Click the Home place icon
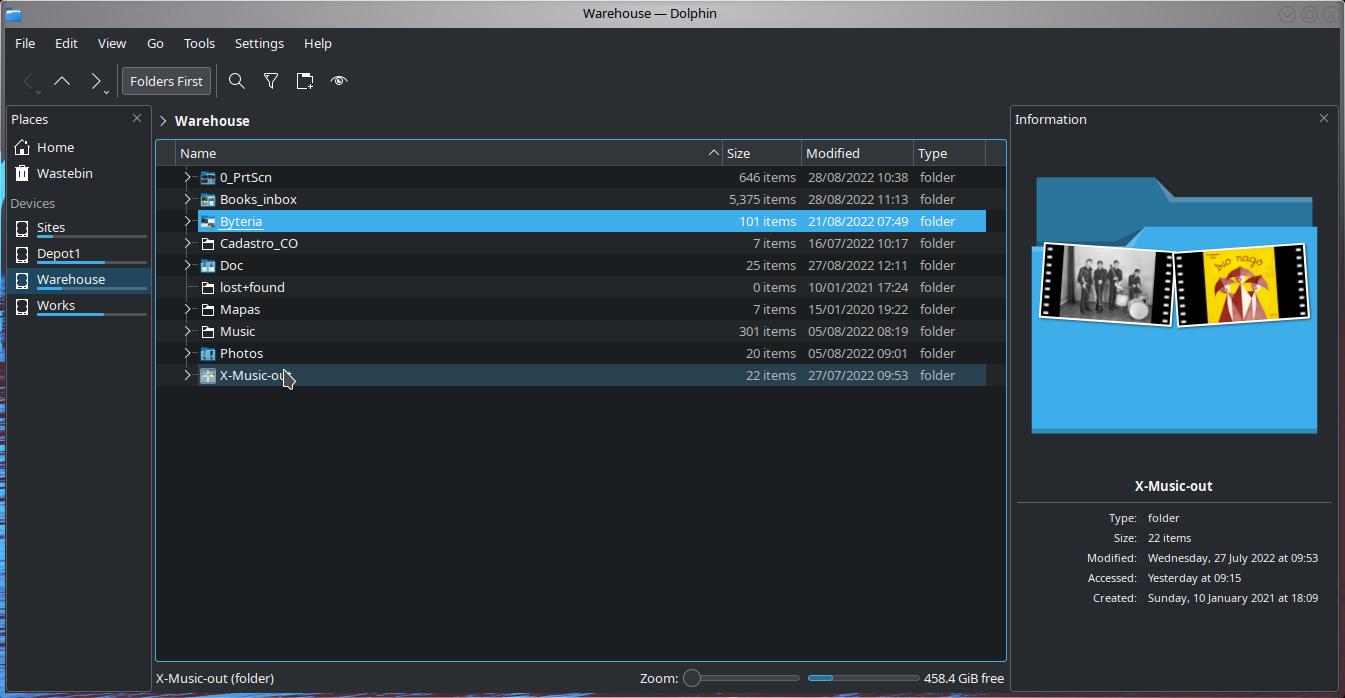The height and width of the screenshot is (698, 1345). pyautogui.click(x=22, y=147)
